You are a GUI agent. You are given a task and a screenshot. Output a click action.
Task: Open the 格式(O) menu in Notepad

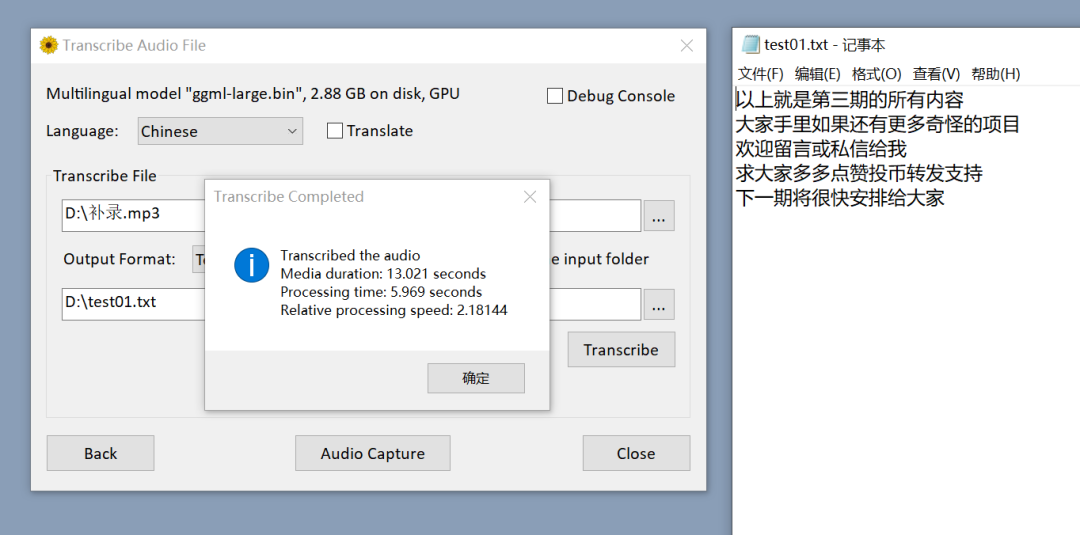pyautogui.click(x=876, y=74)
